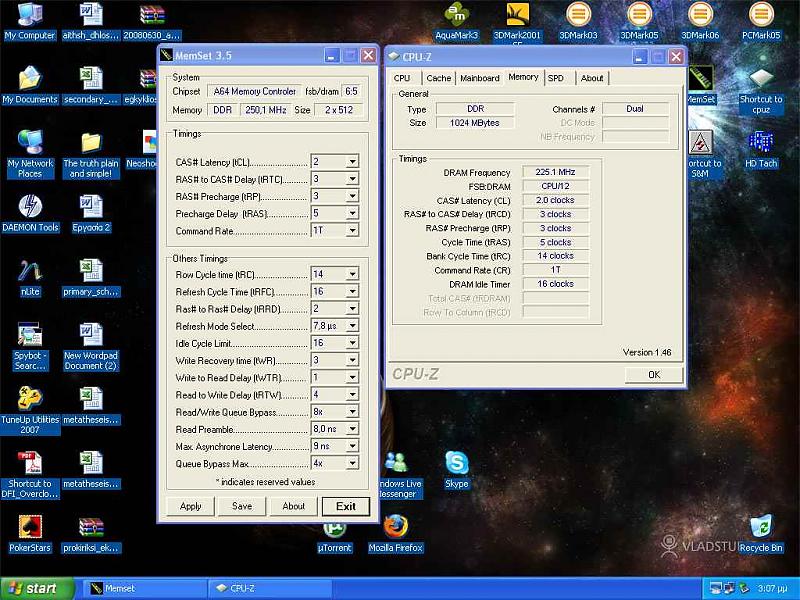
Task: Open TuneUp Utilities 2007 shortcut
Action: coord(30,411)
